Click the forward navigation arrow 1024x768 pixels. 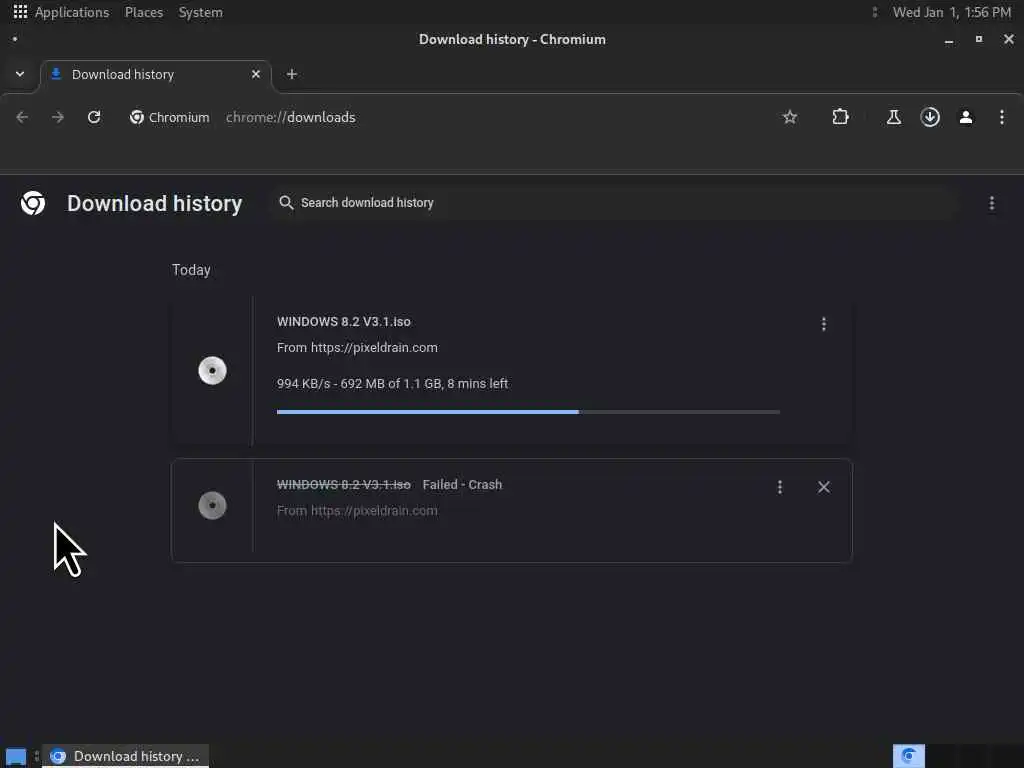point(58,118)
